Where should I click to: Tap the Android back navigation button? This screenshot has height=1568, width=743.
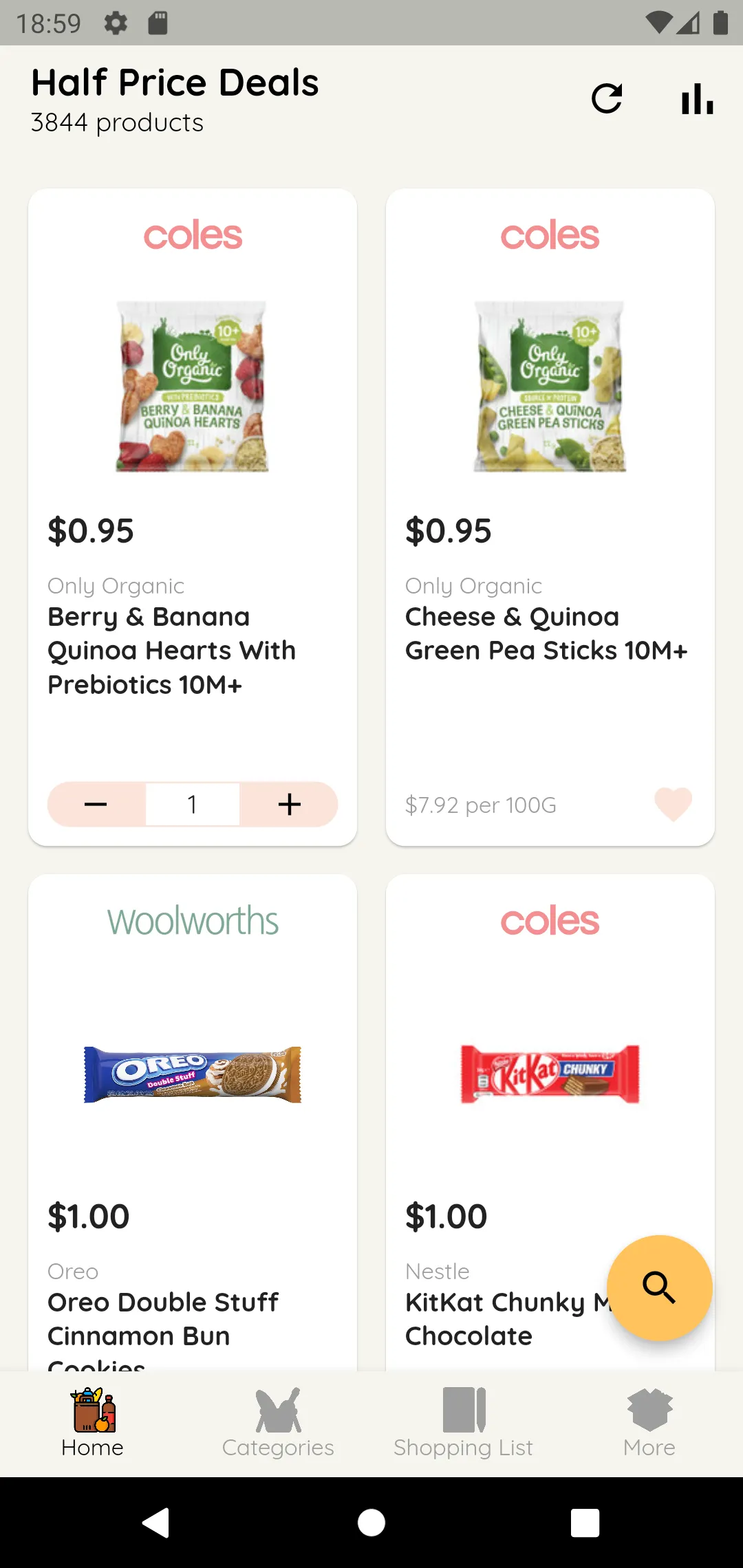tap(156, 1523)
